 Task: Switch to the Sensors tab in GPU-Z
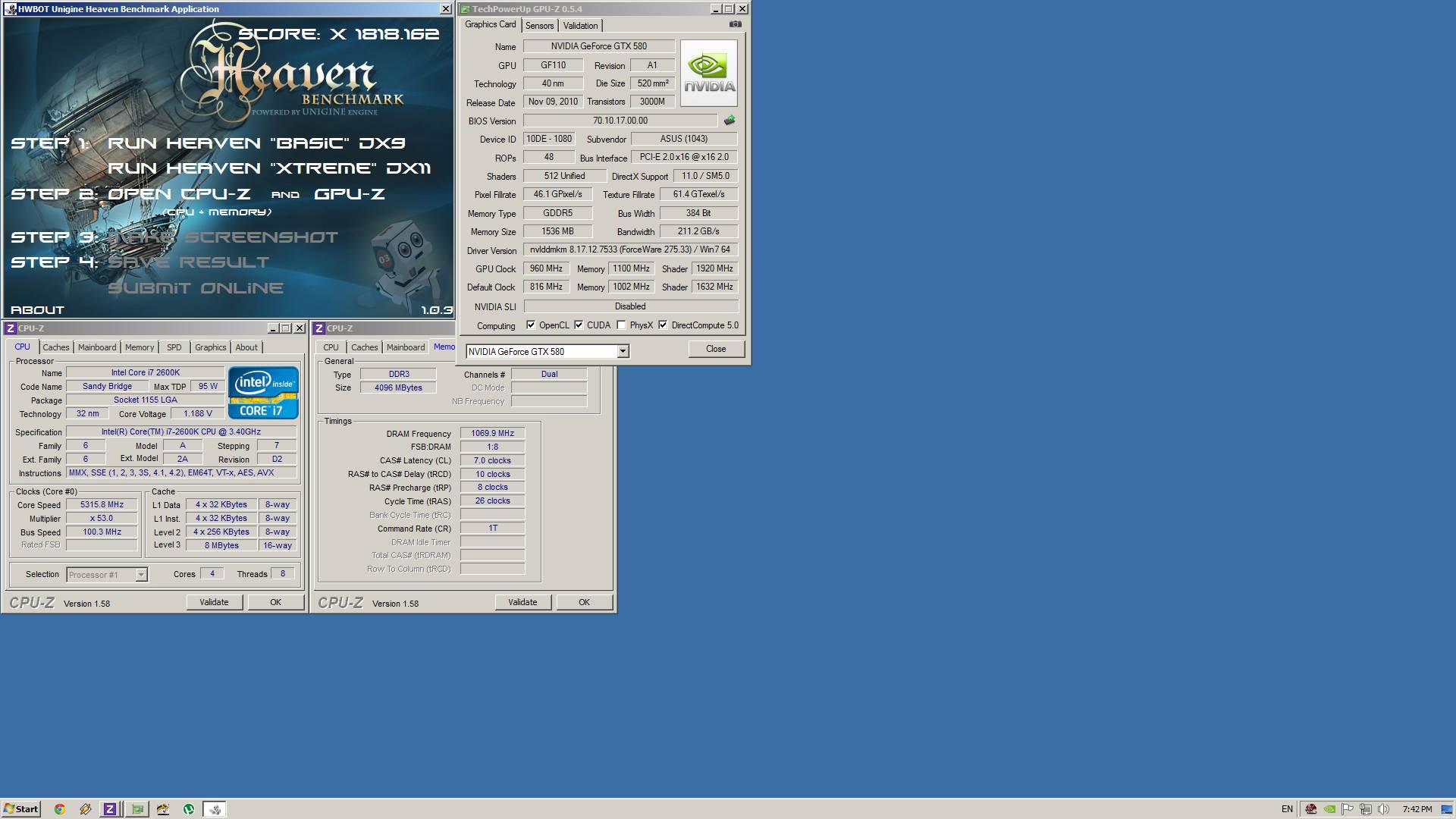coord(539,26)
